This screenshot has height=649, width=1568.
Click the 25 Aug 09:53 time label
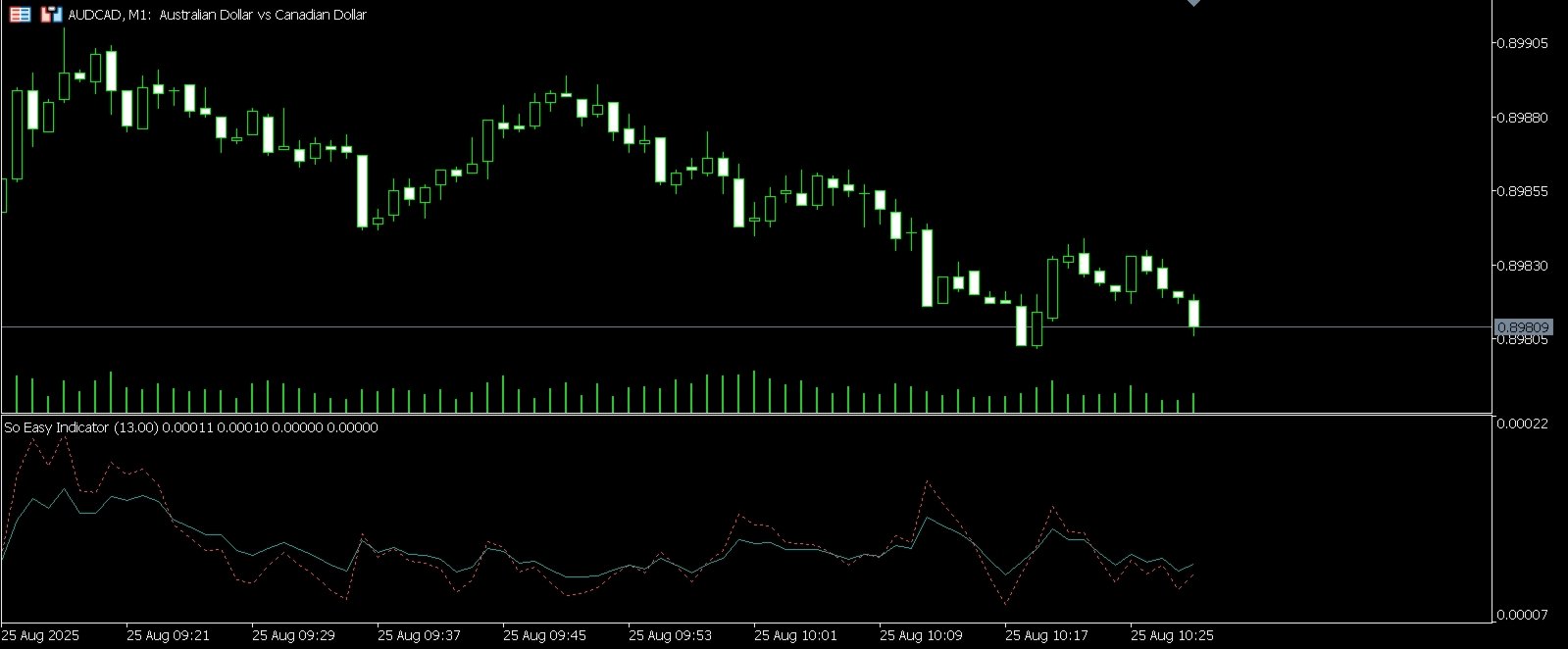click(x=670, y=635)
